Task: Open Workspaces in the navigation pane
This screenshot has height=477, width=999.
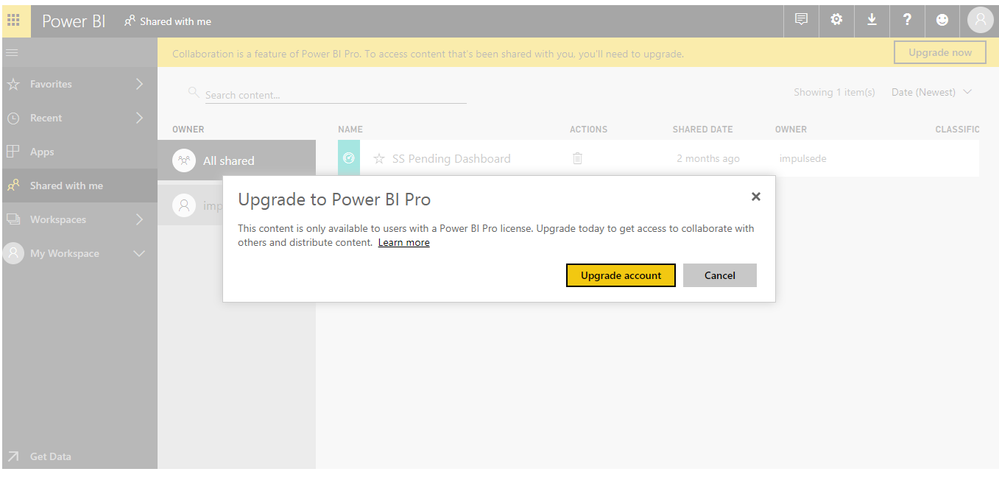Action: pyautogui.click(x=80, y=220)
